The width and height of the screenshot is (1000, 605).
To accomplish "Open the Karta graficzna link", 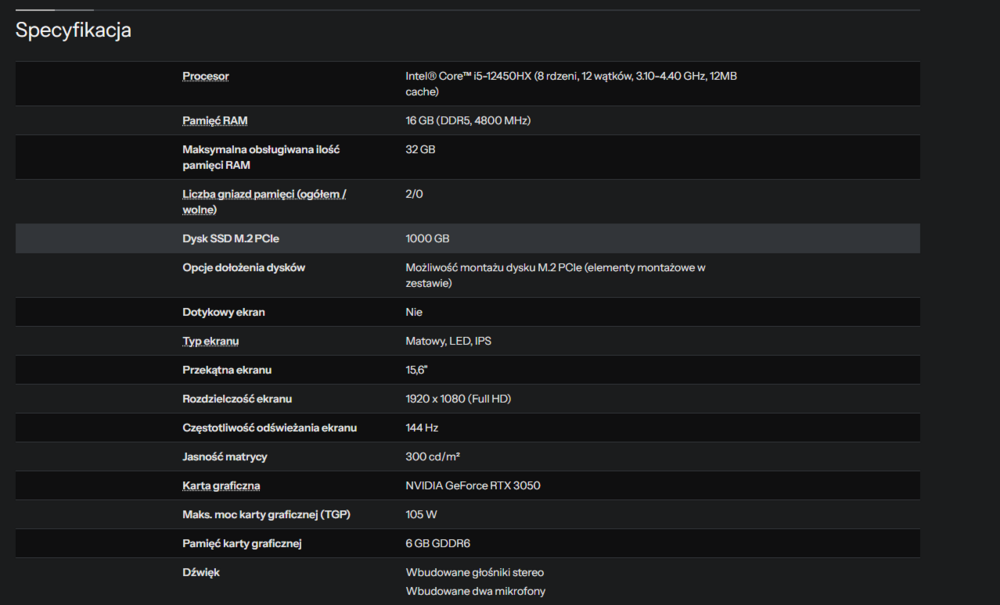I will (x=221, y=486).
